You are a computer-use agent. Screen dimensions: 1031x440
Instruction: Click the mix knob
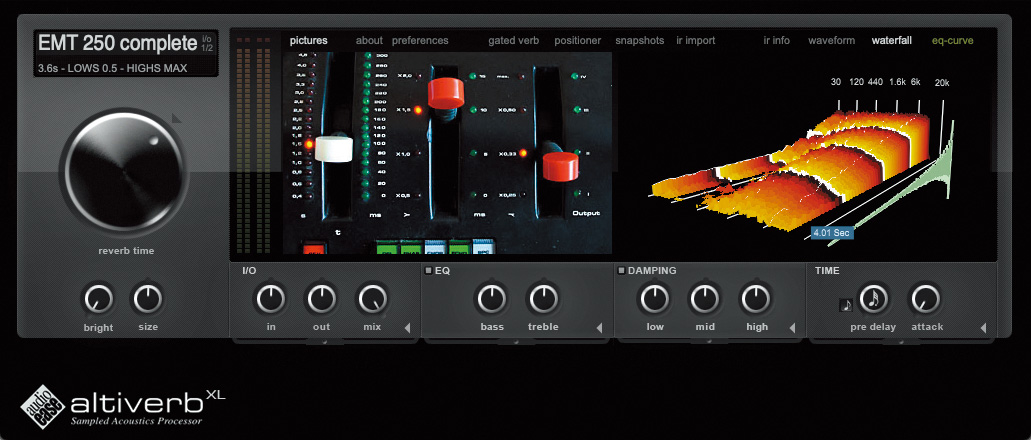click(x=372, y=299)
